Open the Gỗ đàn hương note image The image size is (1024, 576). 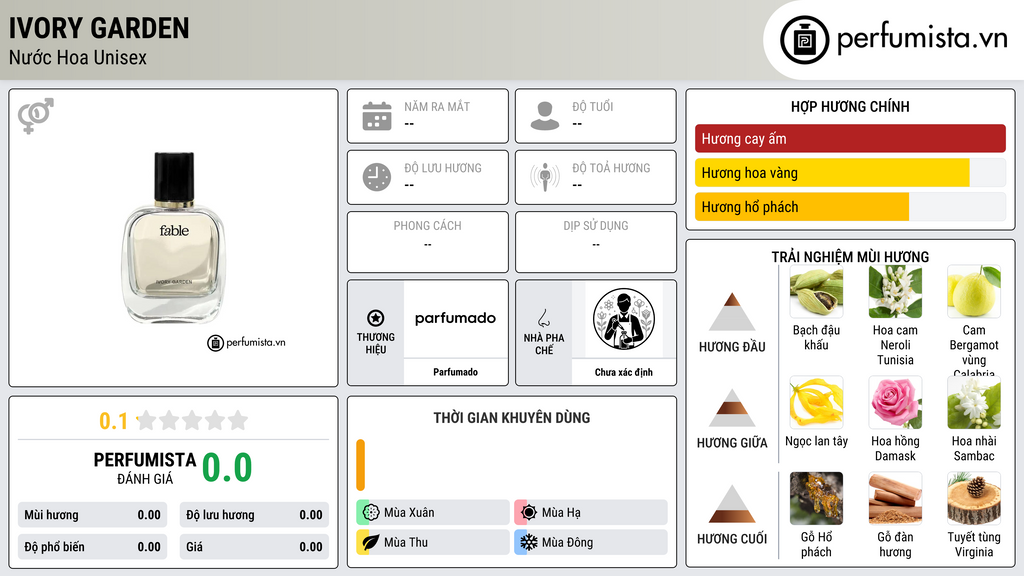tap(895, 499)
